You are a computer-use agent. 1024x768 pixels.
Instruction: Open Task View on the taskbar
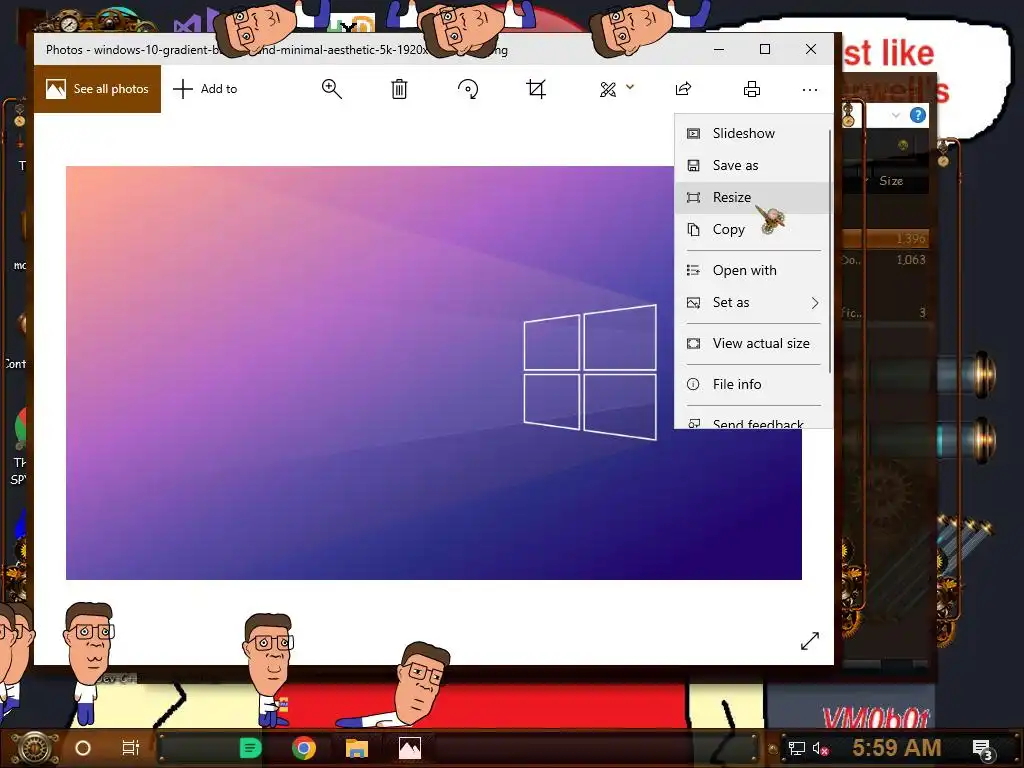131,748
